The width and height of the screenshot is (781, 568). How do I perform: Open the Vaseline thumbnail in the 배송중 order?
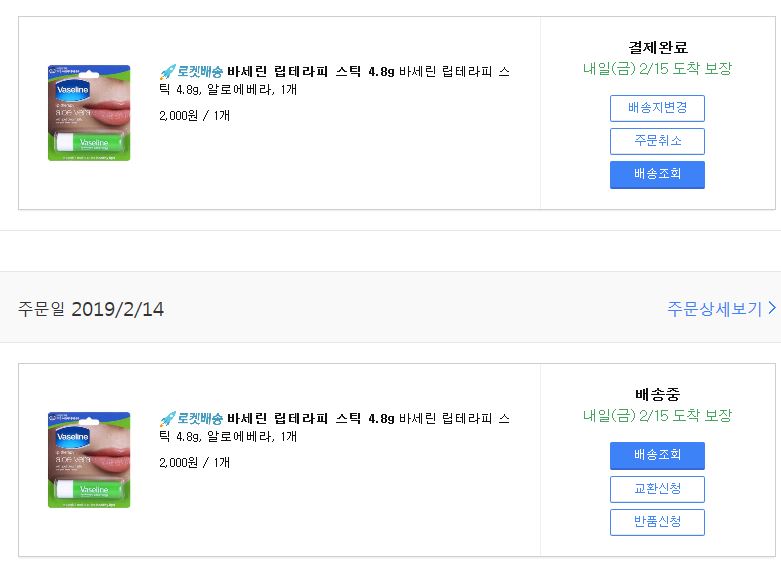coord(89,459)
